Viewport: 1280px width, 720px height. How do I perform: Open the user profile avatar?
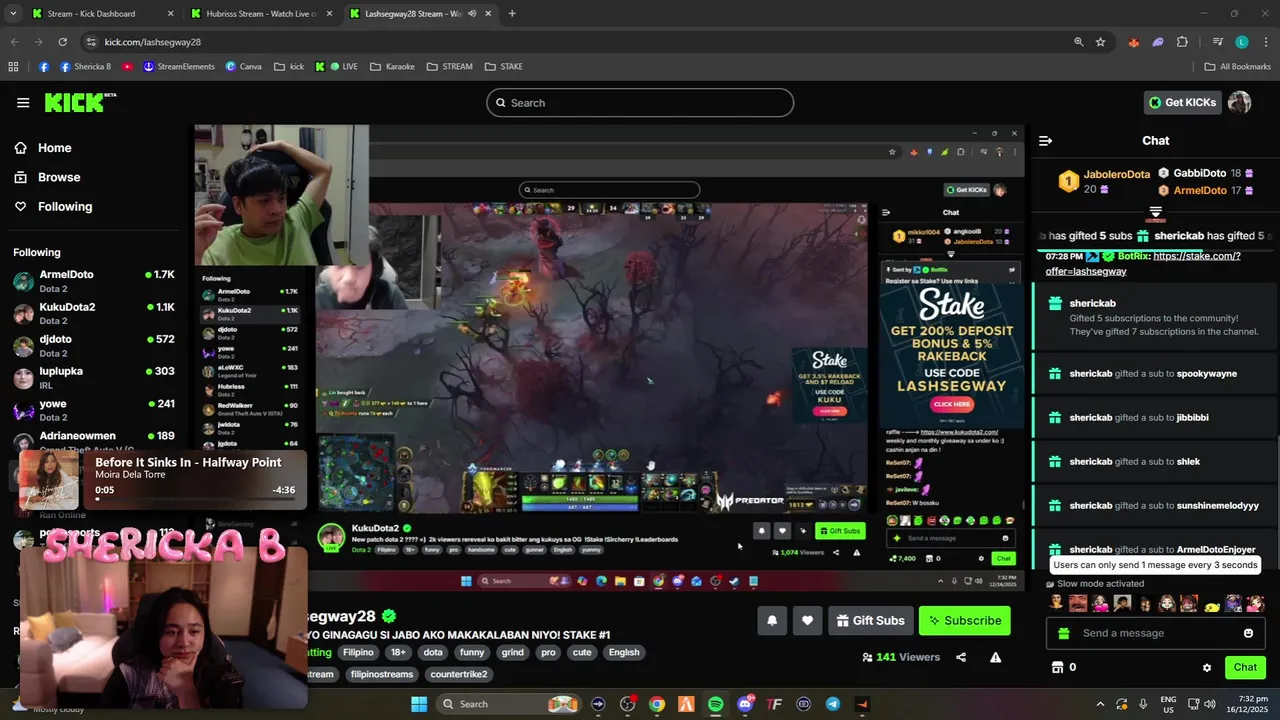[x=1239, y=102]
